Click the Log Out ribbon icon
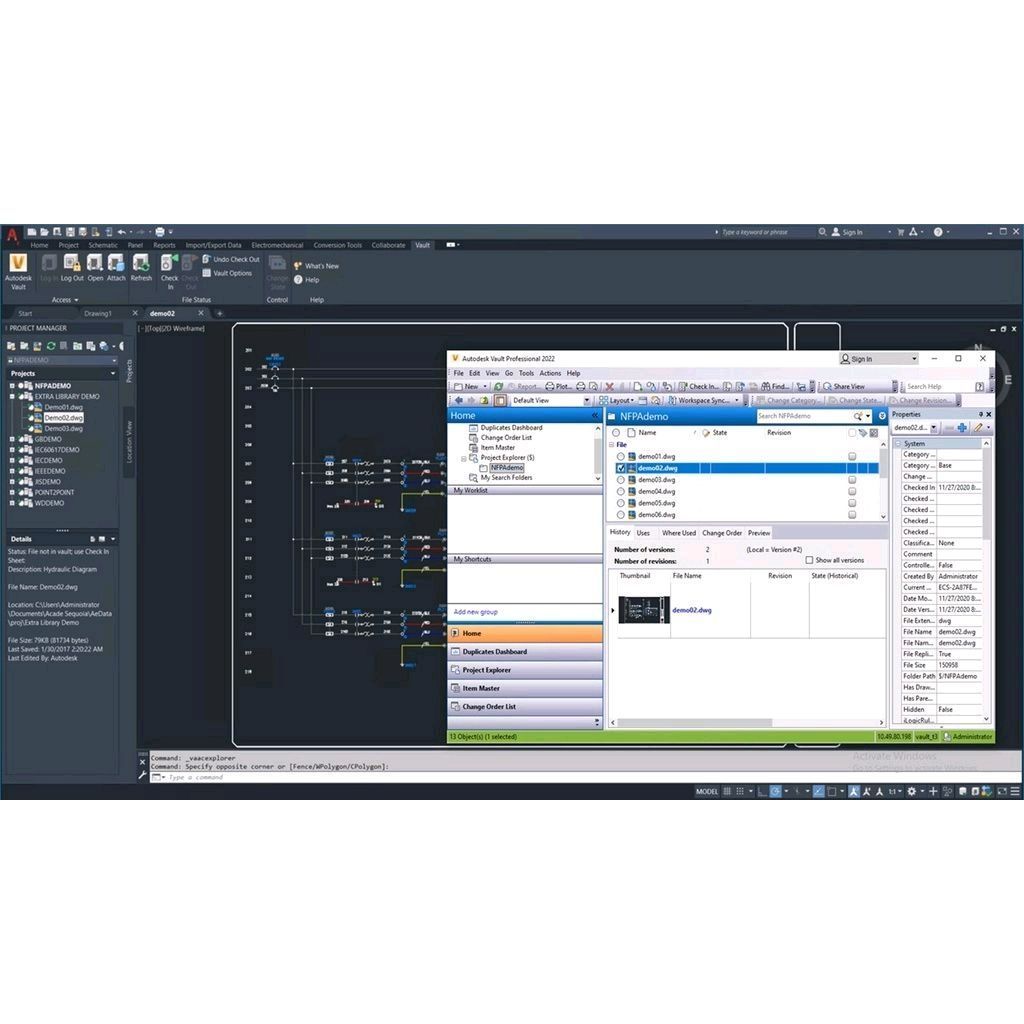Screen dimensions: 1024x1024 [x=72, y=268]
